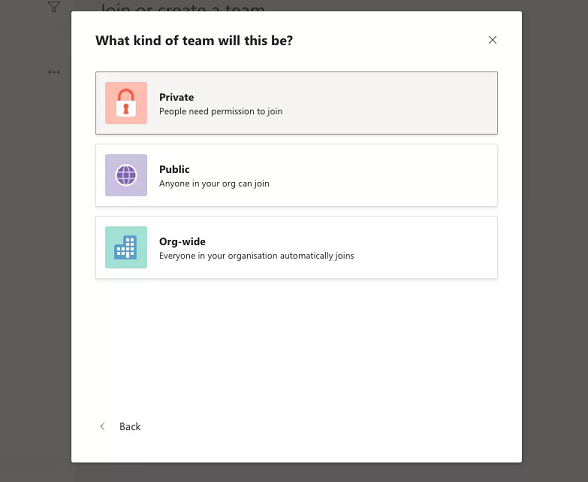Click the purple globe Public icon

(x=126, y=175)
